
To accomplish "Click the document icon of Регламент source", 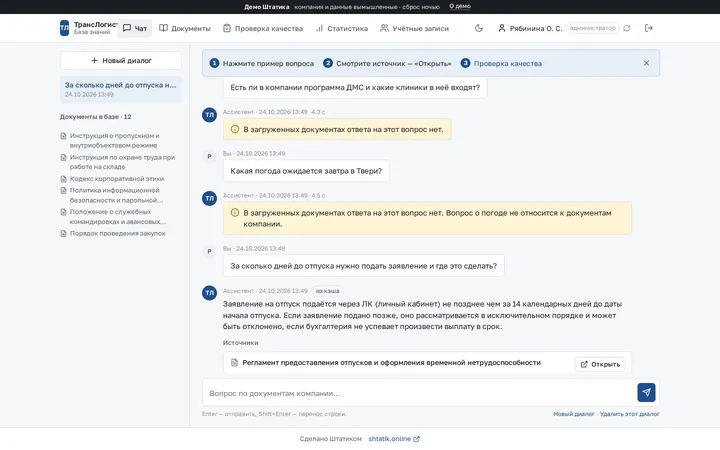I will click(234, 363).
